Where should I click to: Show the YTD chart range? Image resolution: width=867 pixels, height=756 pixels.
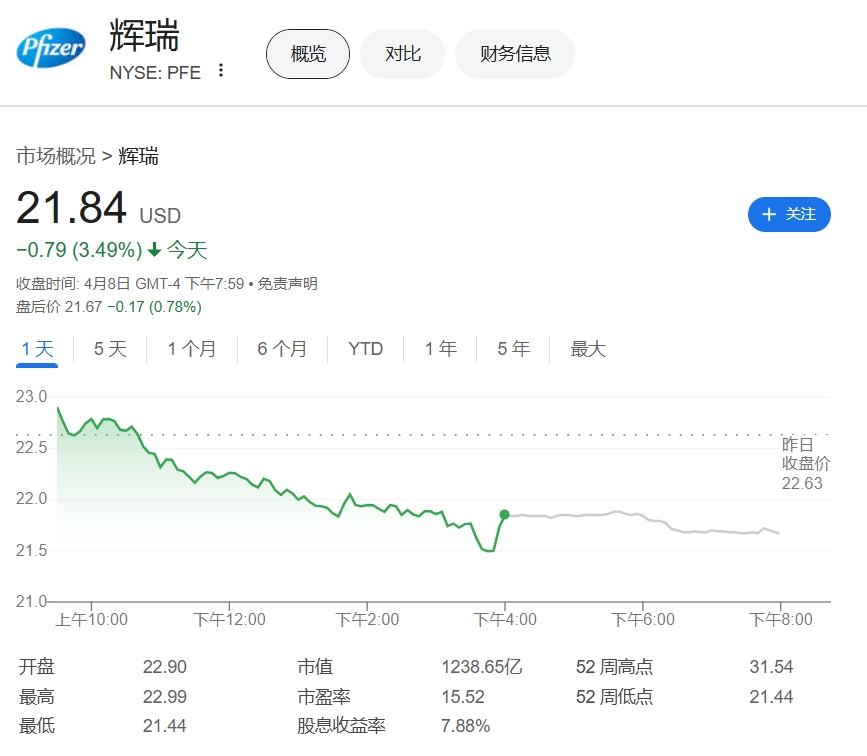365,349
